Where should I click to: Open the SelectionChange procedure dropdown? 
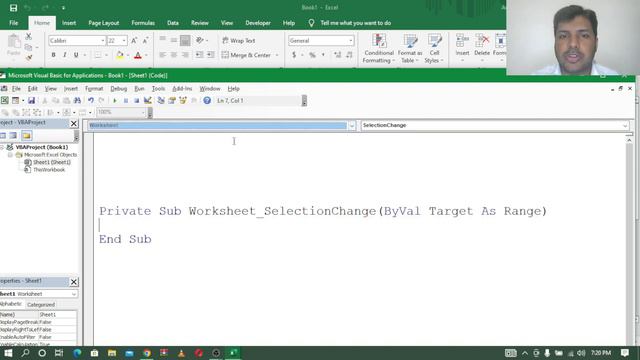[x=625, y=125]
